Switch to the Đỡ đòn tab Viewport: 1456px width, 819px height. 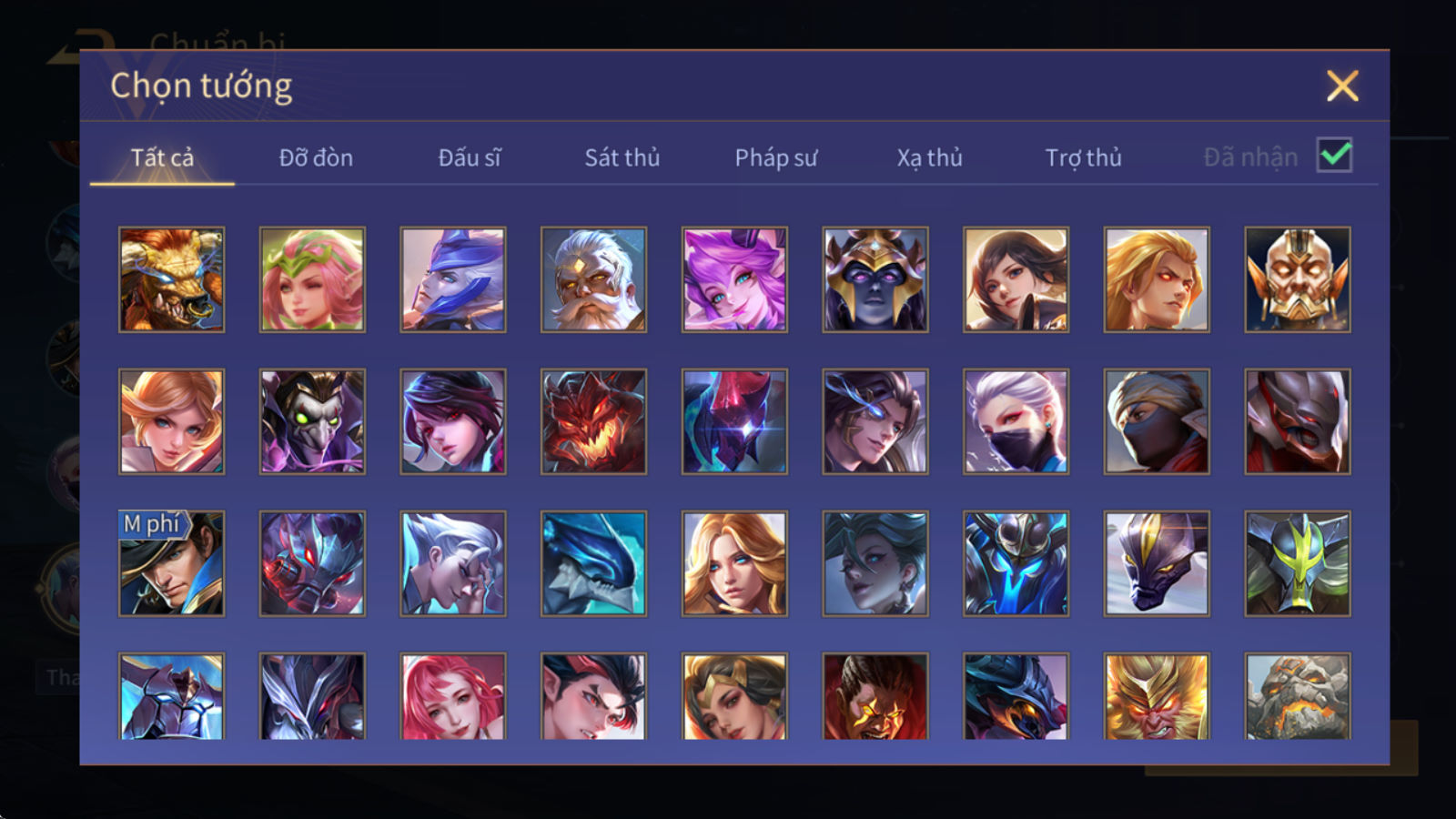coord(316,157)
